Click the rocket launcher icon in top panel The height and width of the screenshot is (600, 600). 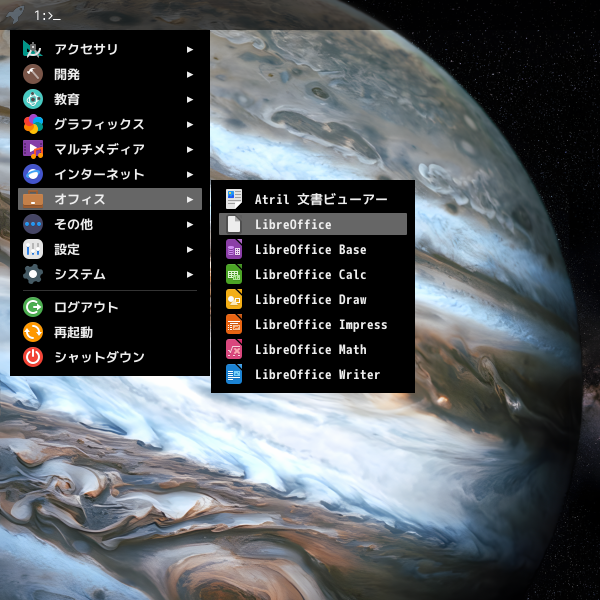point(15,15)
